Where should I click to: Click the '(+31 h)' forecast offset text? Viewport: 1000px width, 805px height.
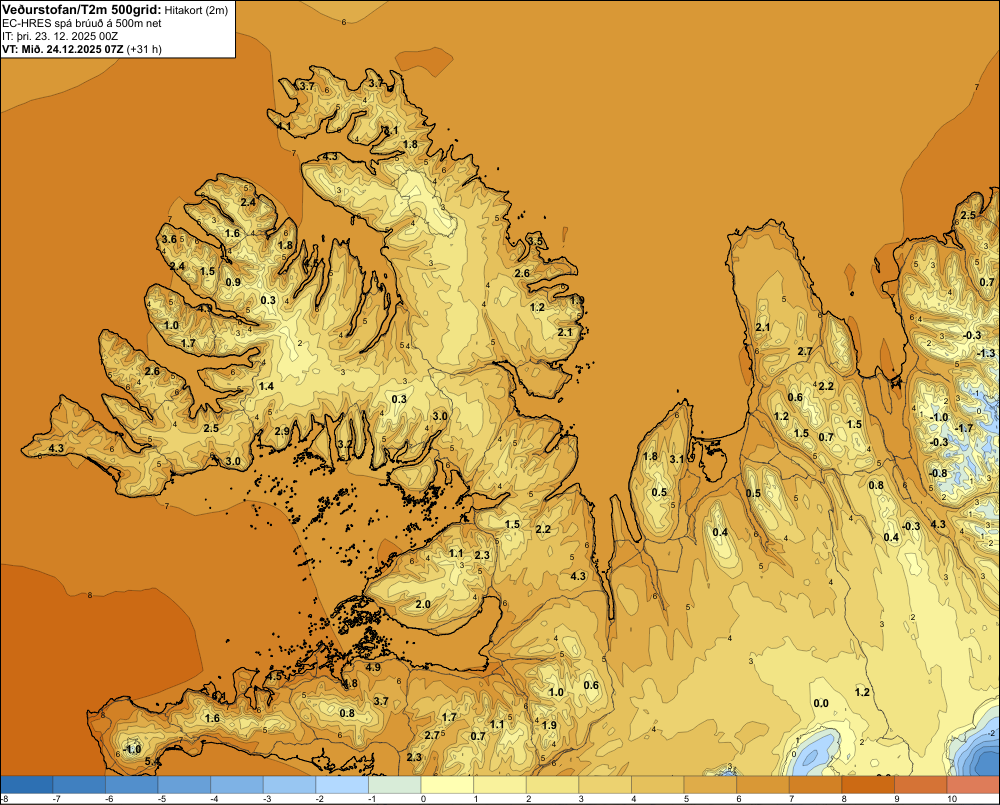click(144, 49)
